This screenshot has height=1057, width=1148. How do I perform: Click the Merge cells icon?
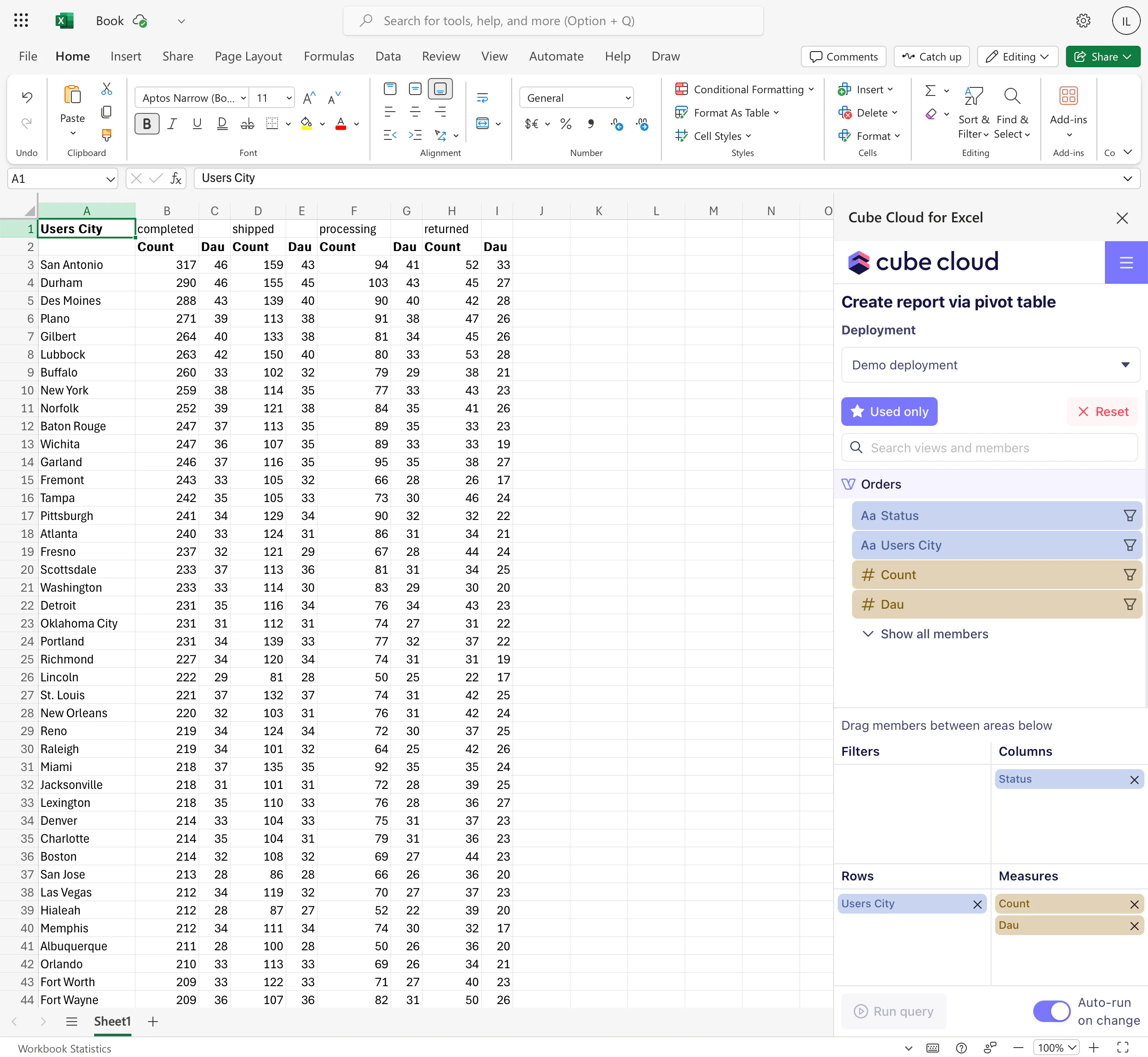(x=483, y=124)
